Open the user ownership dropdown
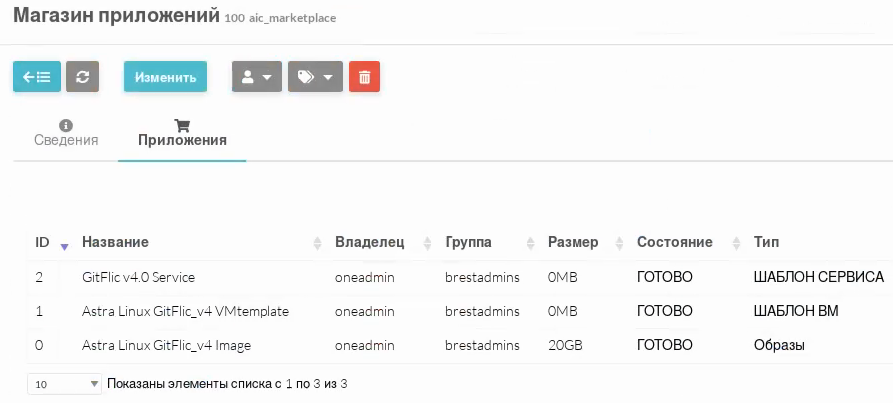The image size is (893, 403). point(257,77)
